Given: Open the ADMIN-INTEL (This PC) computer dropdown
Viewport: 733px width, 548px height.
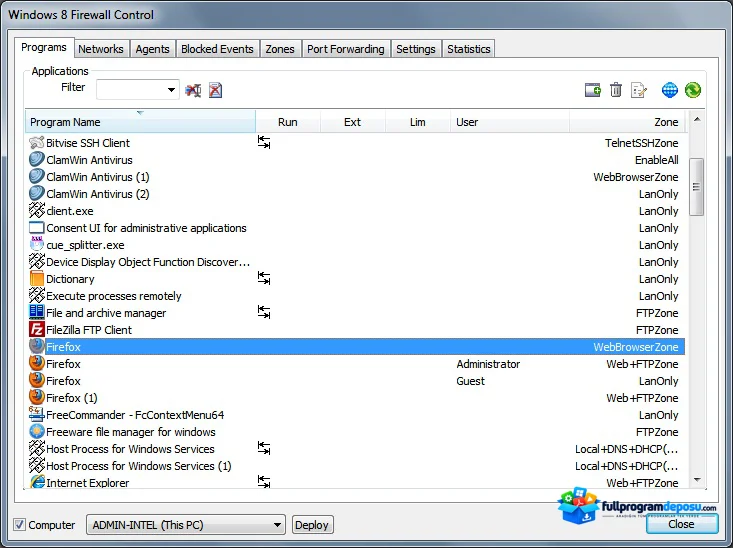Looking at the screenshot, I should 186,525.
